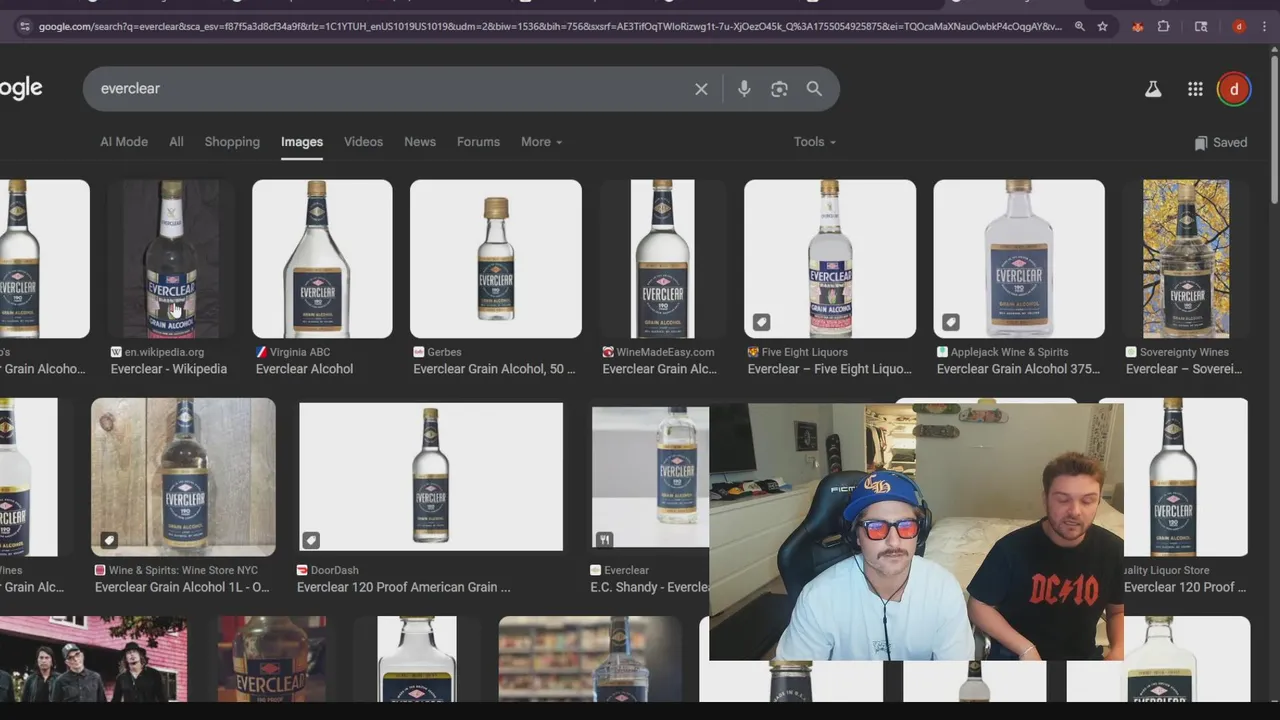The height and width of the screenshot is (720, 1280).
Task: Open the Wikipedia Everclear bottle thumbnail
Action: [x=171, y=259]
